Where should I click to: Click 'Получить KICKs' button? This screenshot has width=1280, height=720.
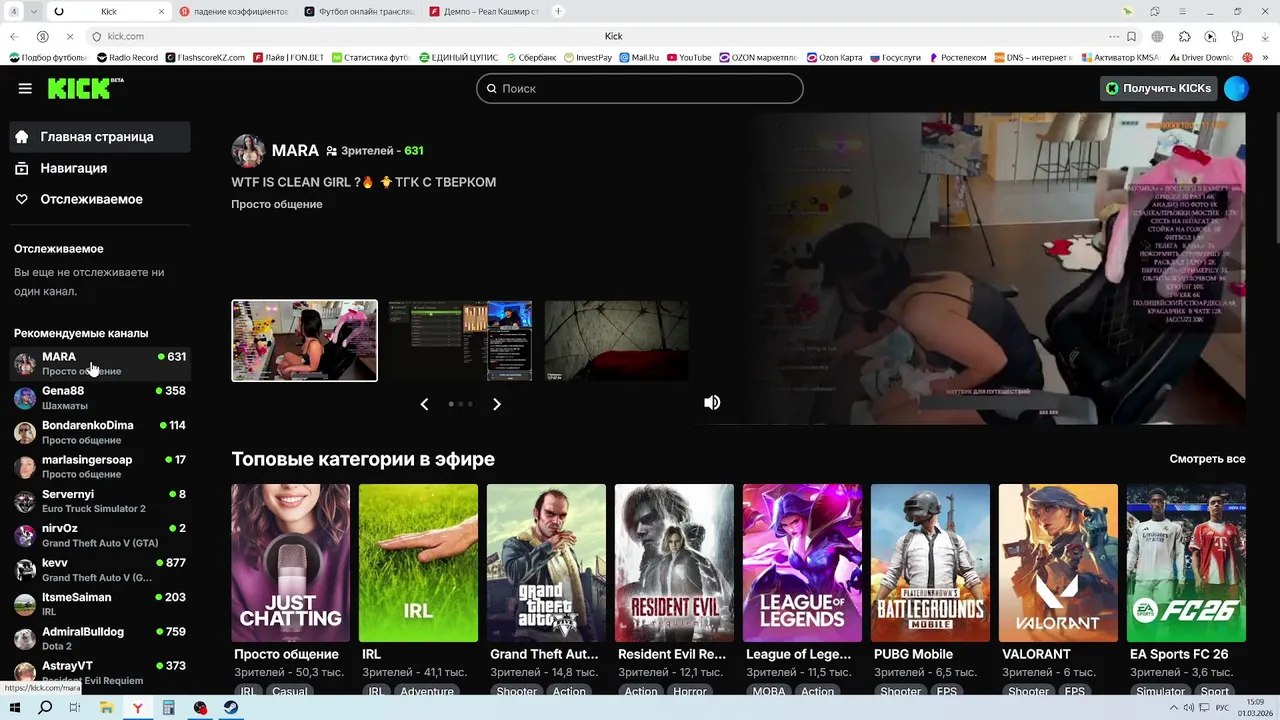tap(1158, 88)
